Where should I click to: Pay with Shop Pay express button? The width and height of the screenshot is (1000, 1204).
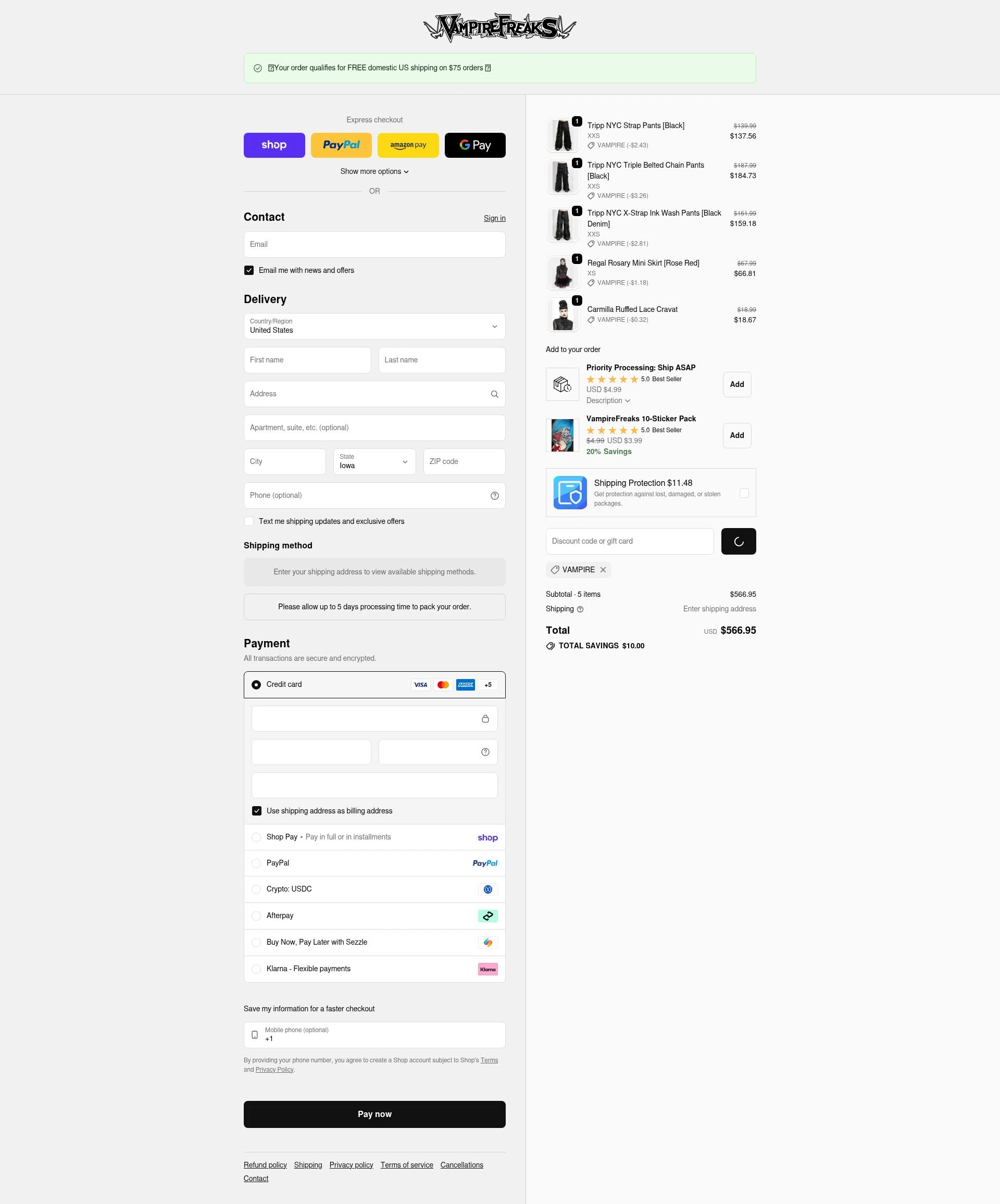(x=274, y=145)
